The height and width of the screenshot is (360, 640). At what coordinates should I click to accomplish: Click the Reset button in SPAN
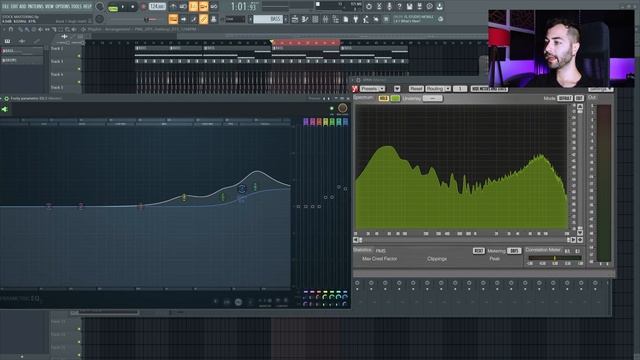[416, 89]
